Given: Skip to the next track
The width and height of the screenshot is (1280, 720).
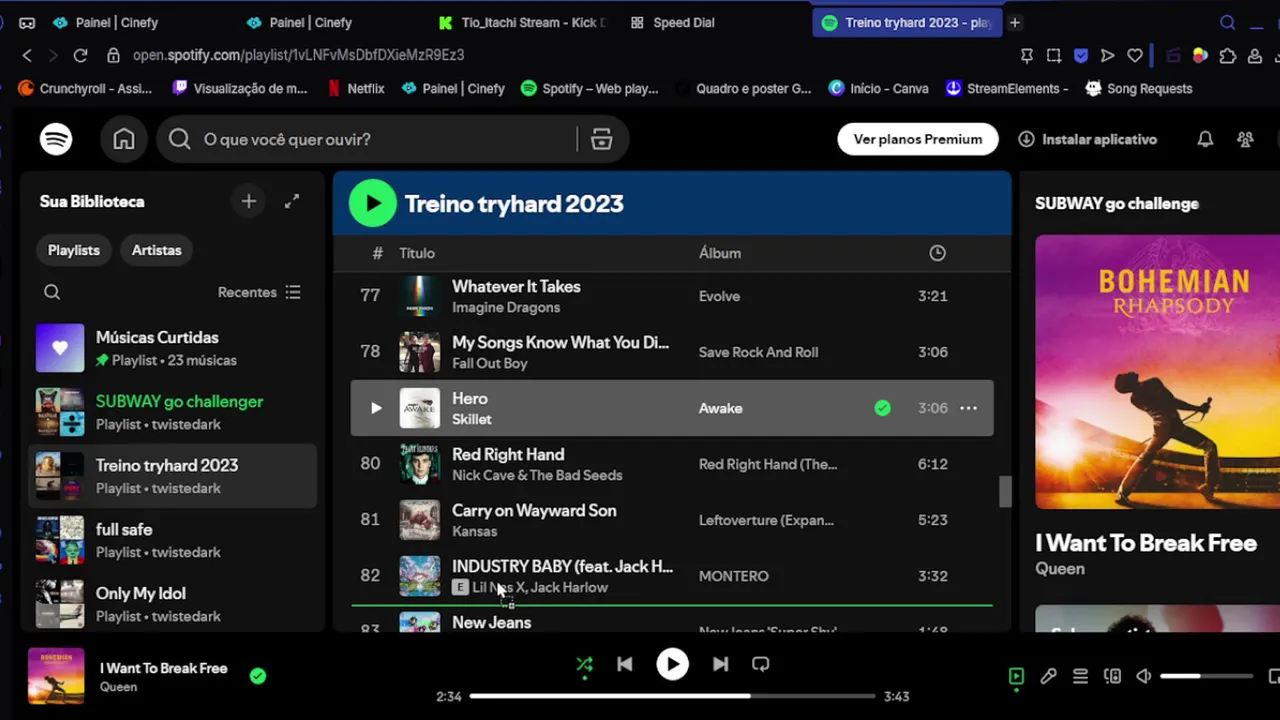Looking at the screenshot, I should (x=720, y=664).
